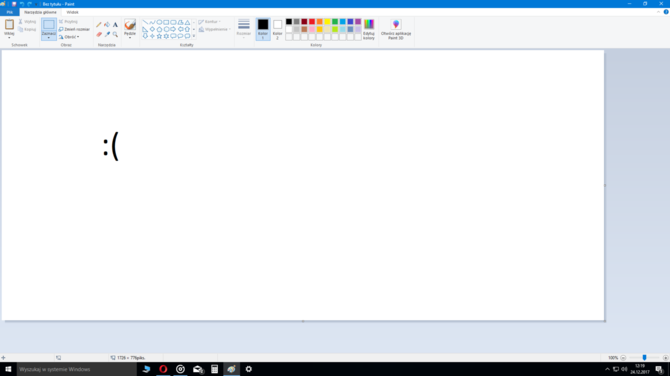Pick the yellow color swatch

[327, 21]
